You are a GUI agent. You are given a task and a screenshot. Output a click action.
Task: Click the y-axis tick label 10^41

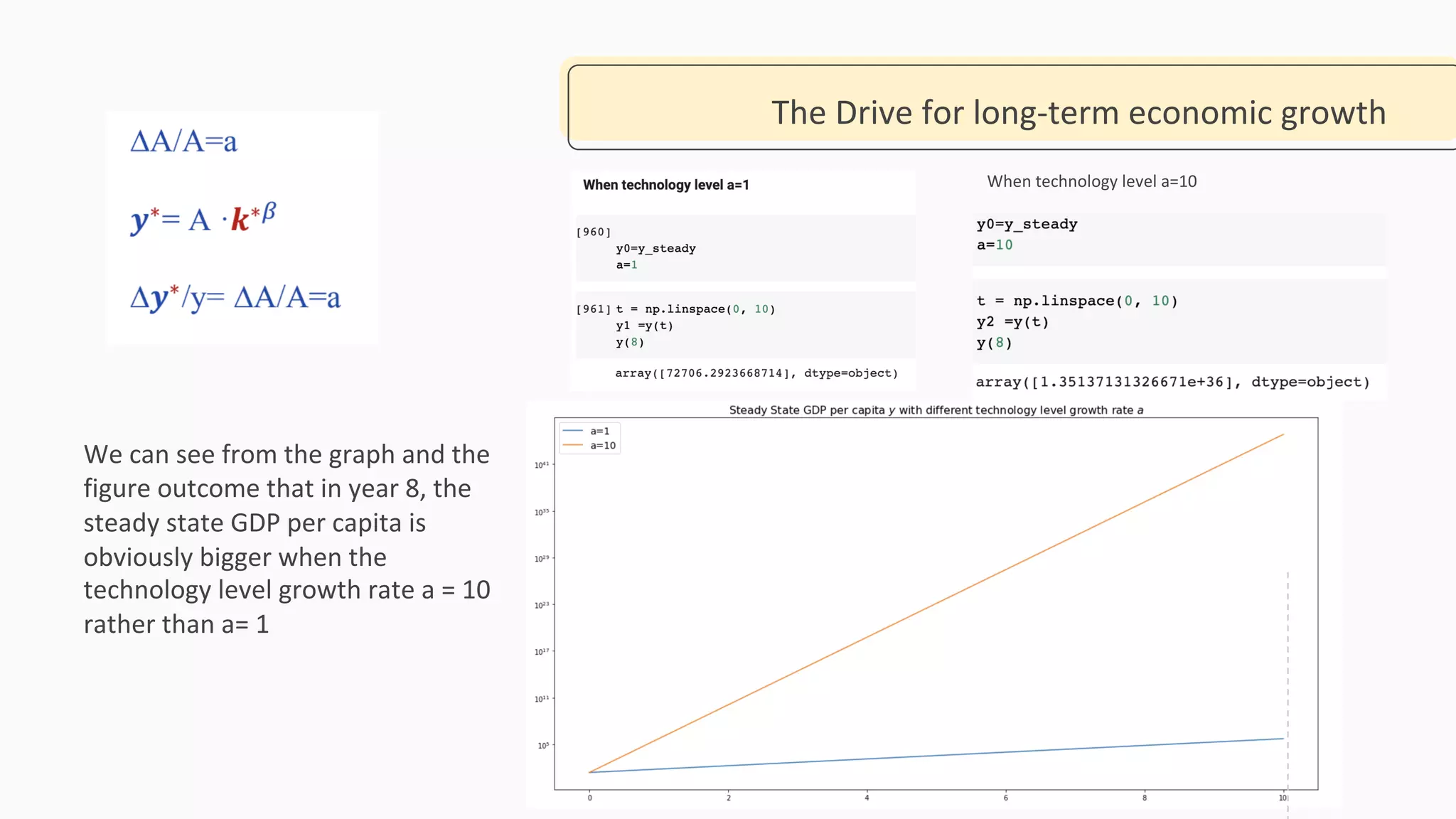tap(542, 465)
